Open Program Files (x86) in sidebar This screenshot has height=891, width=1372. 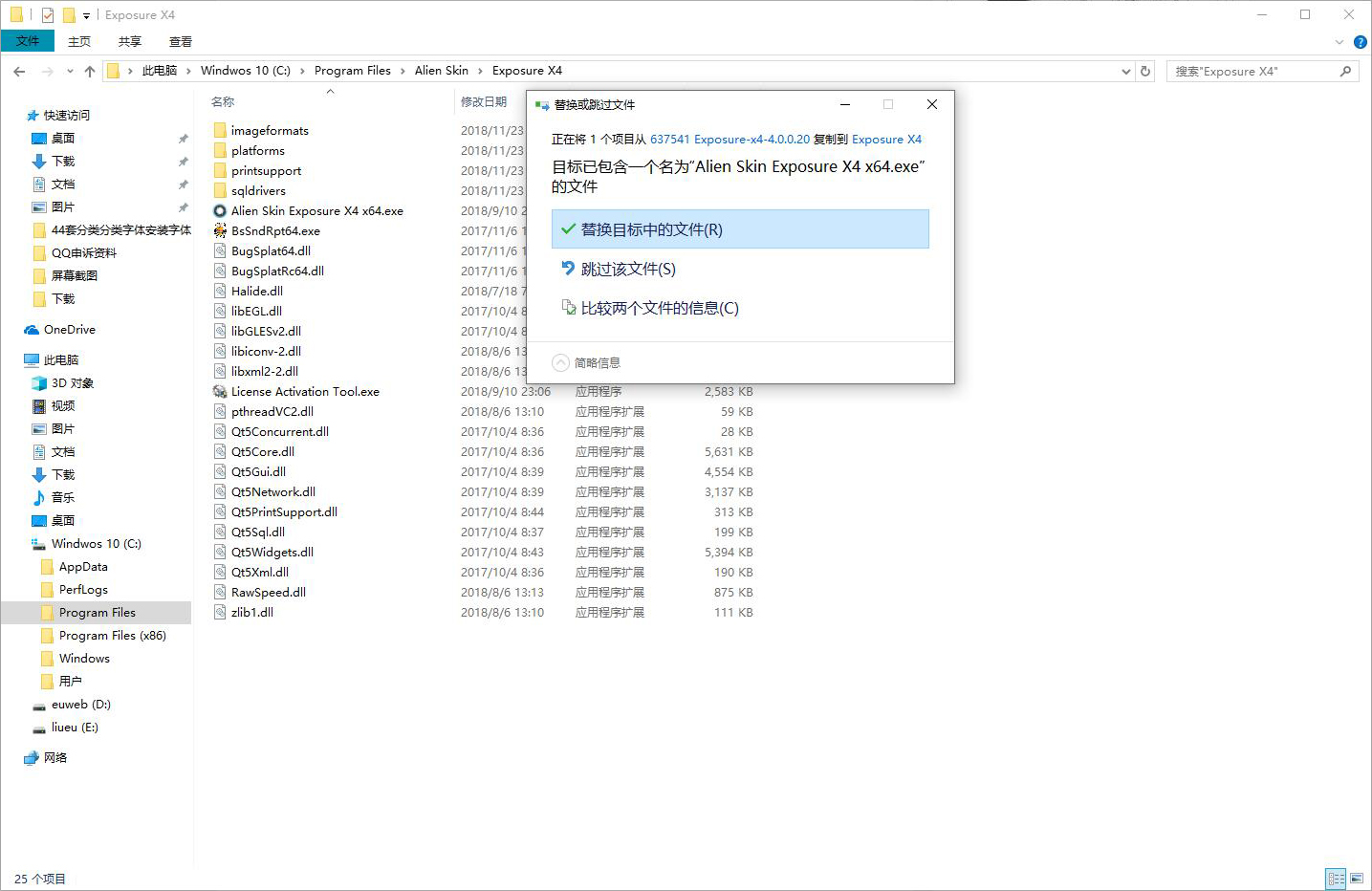click(x=113, y=636)
